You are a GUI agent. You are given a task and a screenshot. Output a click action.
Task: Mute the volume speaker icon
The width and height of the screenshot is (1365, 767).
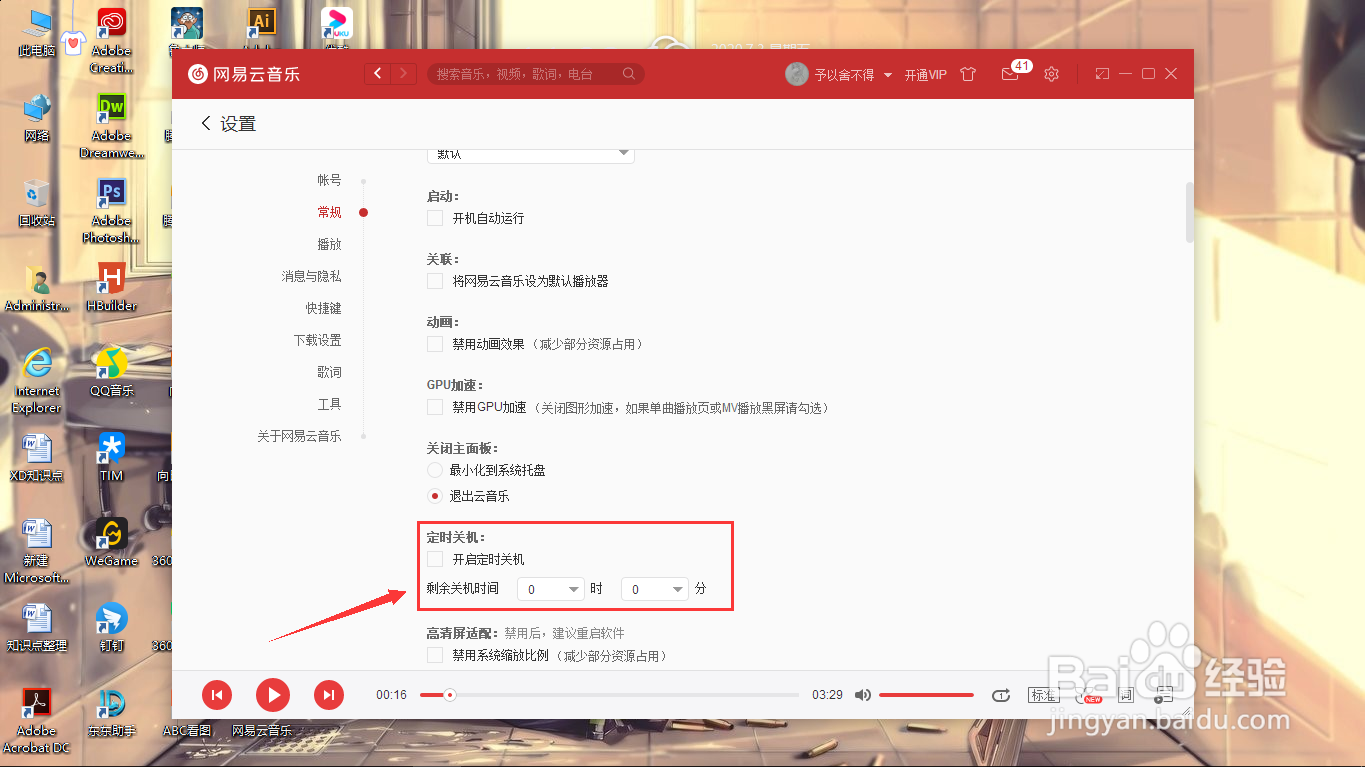point(863,695)
